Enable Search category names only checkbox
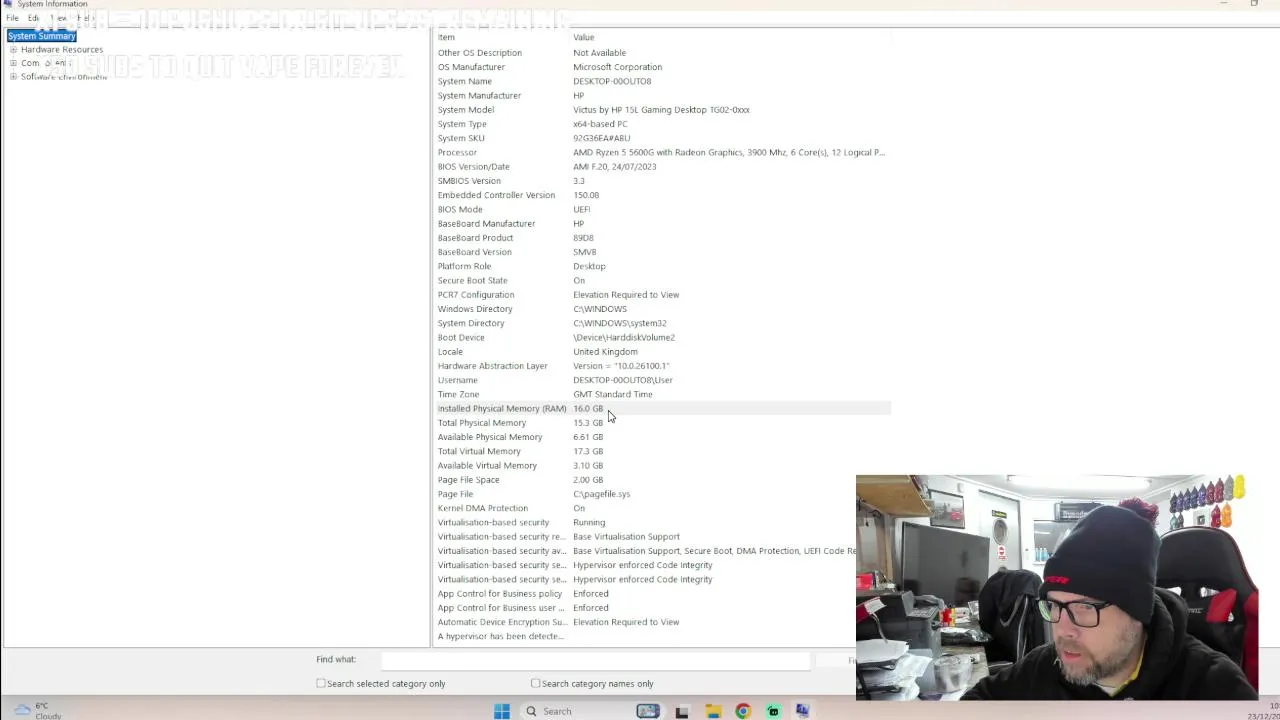 535,684
